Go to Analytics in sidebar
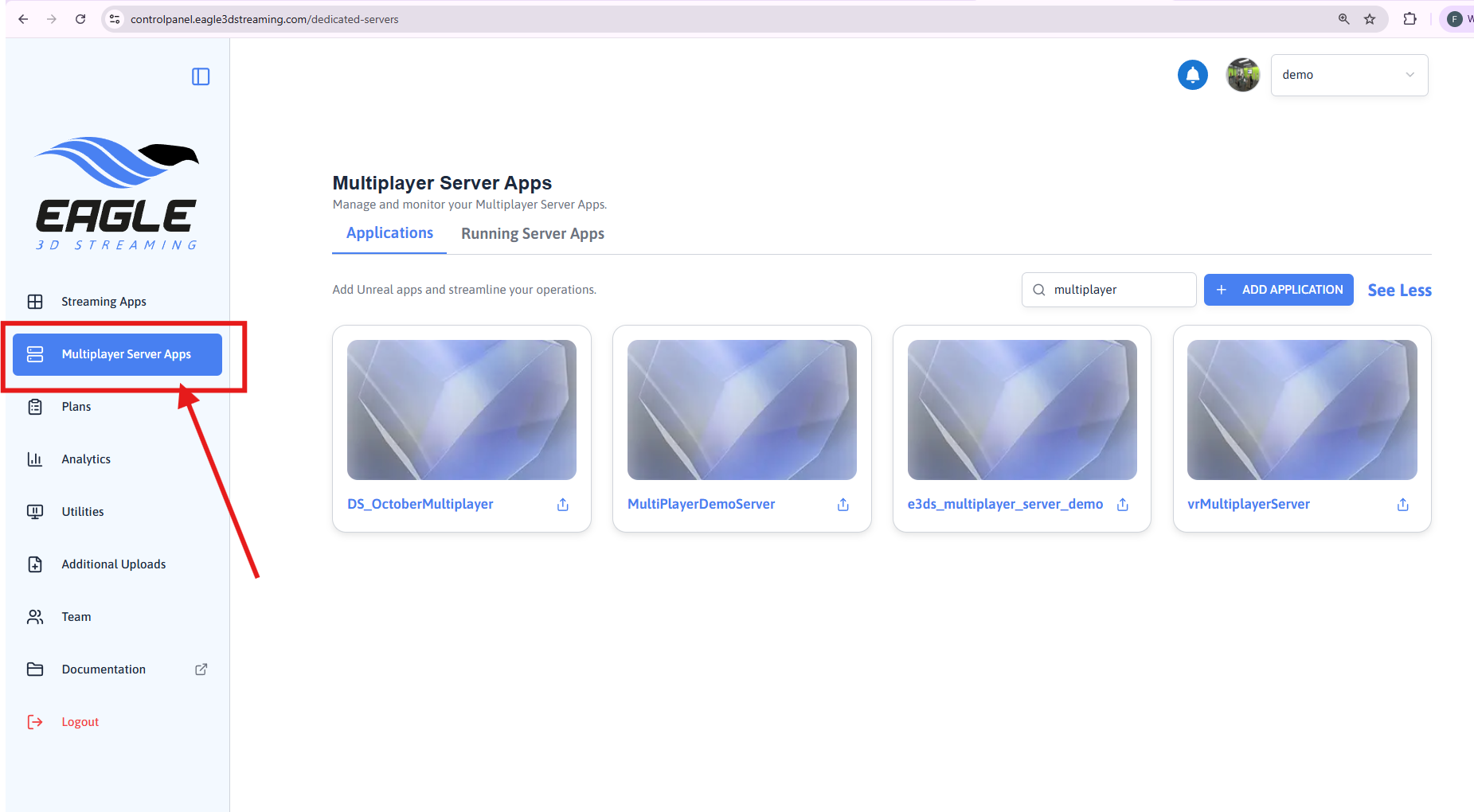The width and height of the screenshot is (1474, 812). (x=86, y=459)
